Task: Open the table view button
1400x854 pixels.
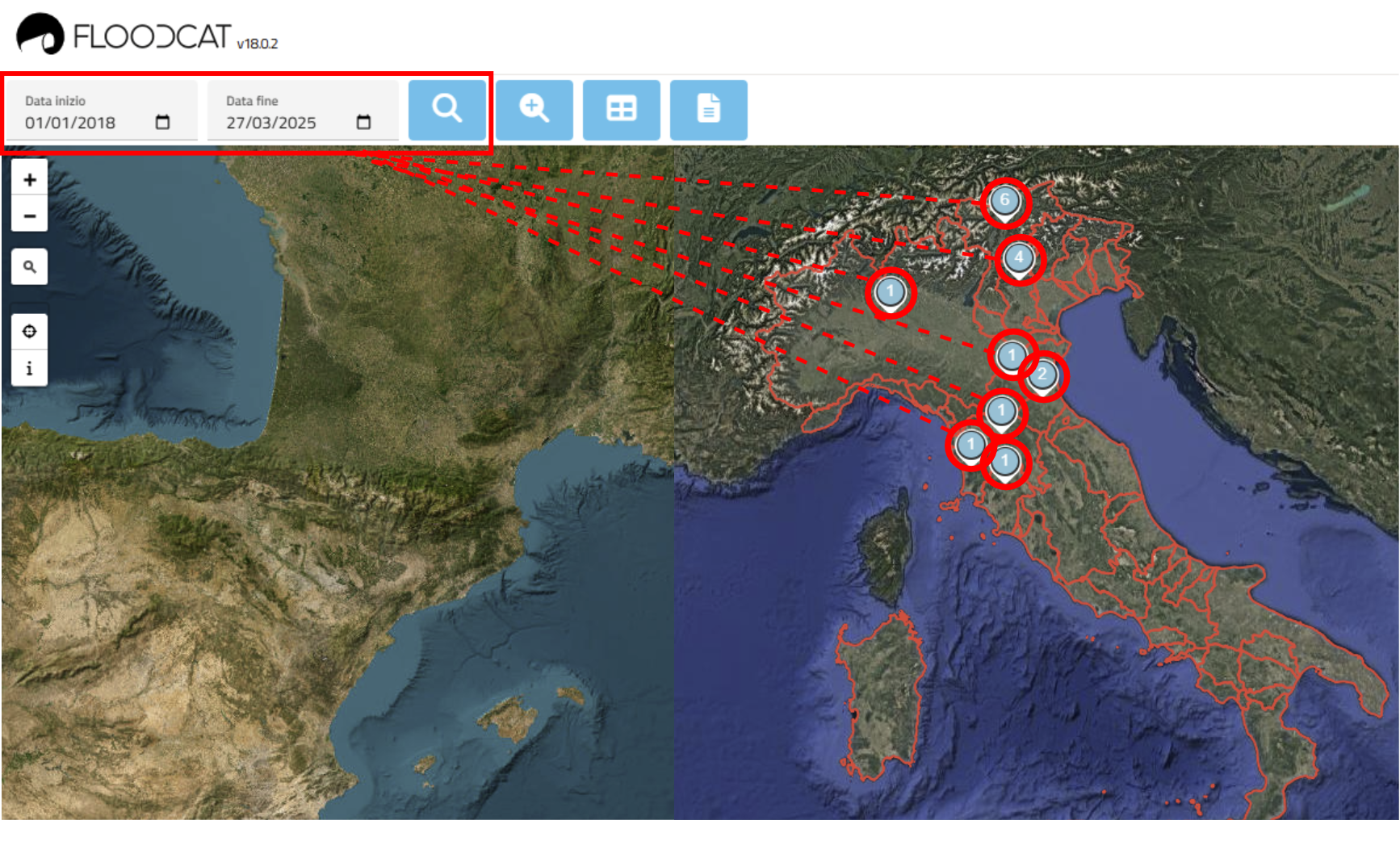Action: 621,109
